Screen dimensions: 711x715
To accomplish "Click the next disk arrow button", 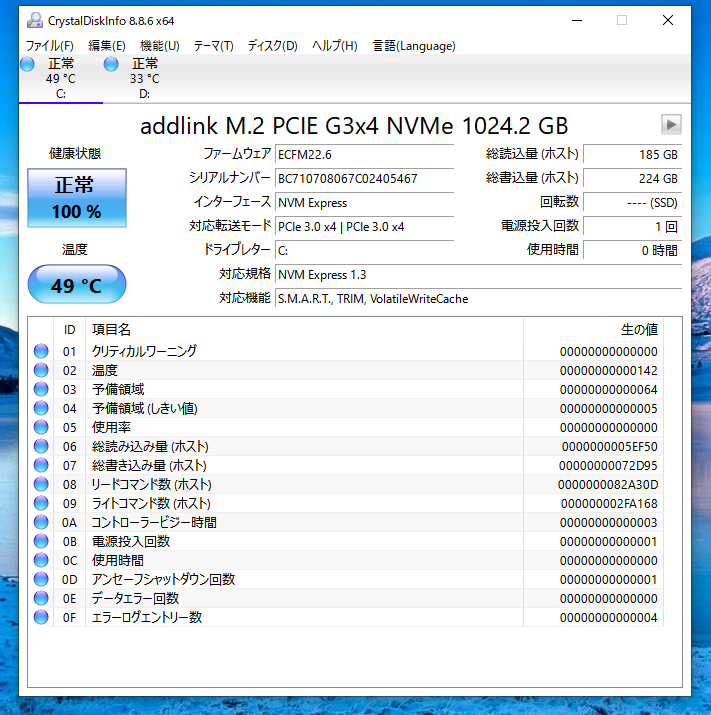I will 671,125.
